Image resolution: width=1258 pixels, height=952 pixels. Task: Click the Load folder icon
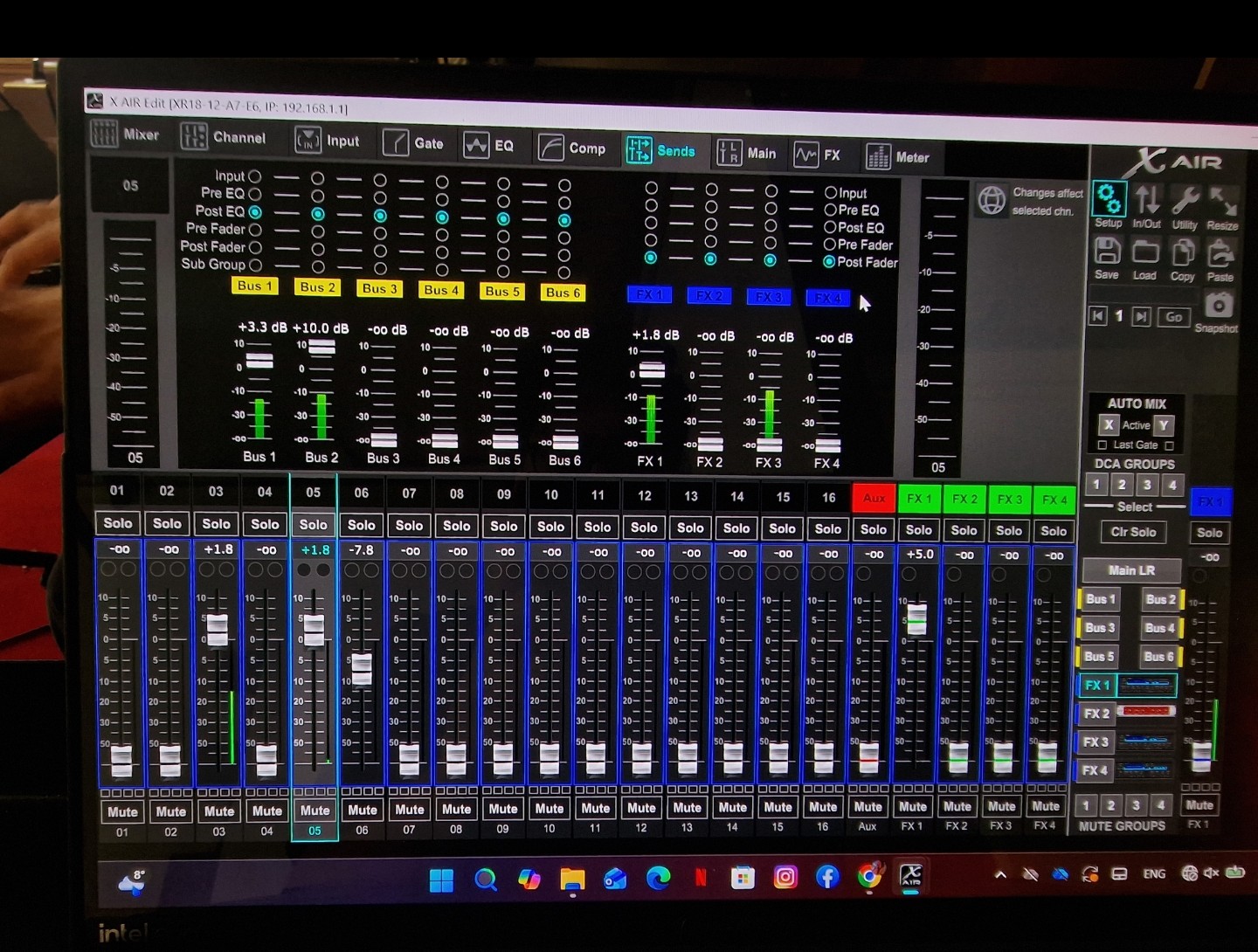[x=1145, y=252]
